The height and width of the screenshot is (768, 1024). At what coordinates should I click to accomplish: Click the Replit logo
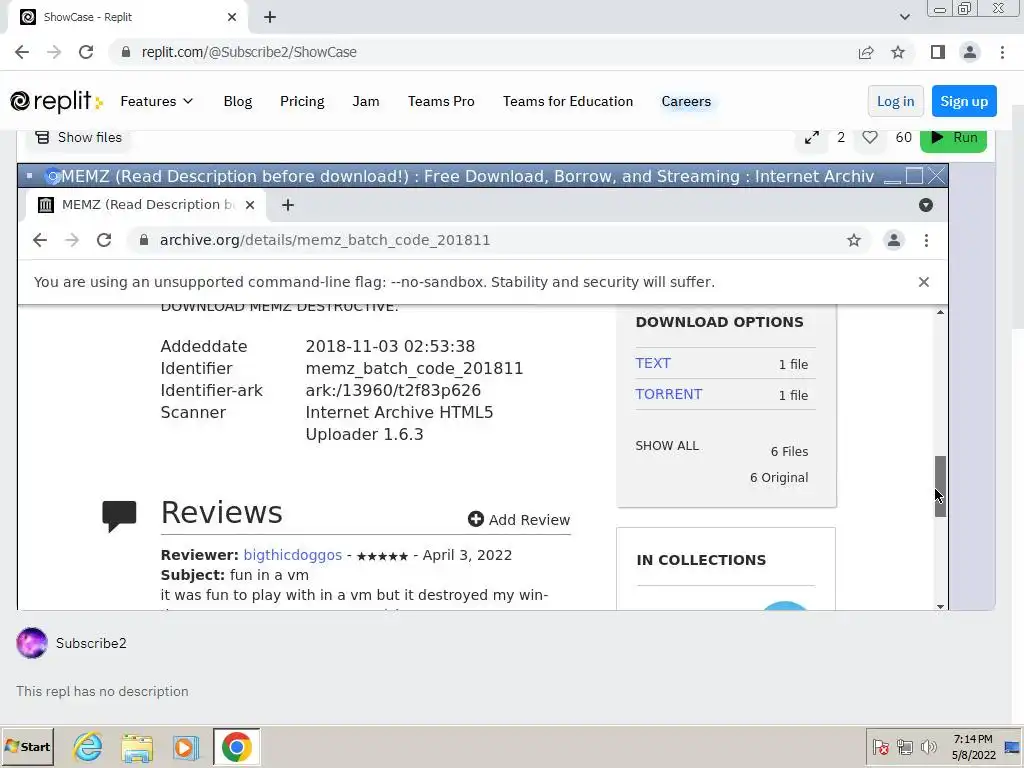tap(57, 101)
